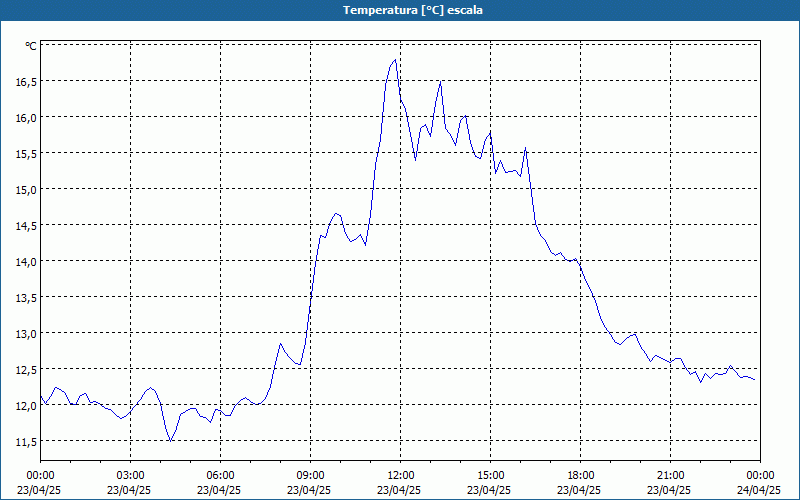Click the °C unit label on the axis
The image size is (800, 500).
click(x=31, y=46)
